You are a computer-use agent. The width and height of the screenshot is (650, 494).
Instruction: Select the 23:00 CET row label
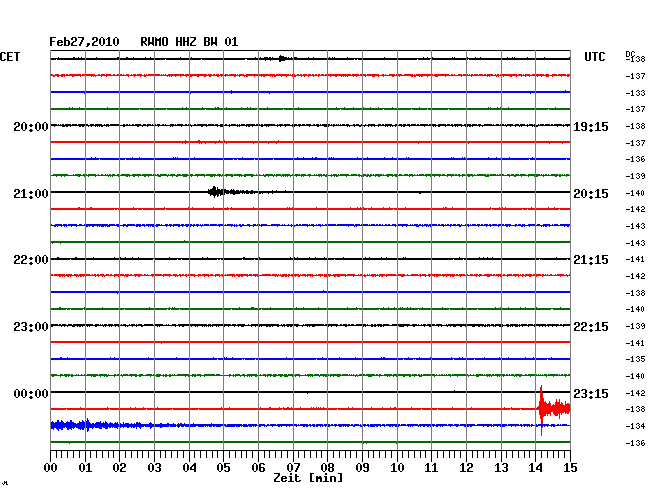click(31, 327)
